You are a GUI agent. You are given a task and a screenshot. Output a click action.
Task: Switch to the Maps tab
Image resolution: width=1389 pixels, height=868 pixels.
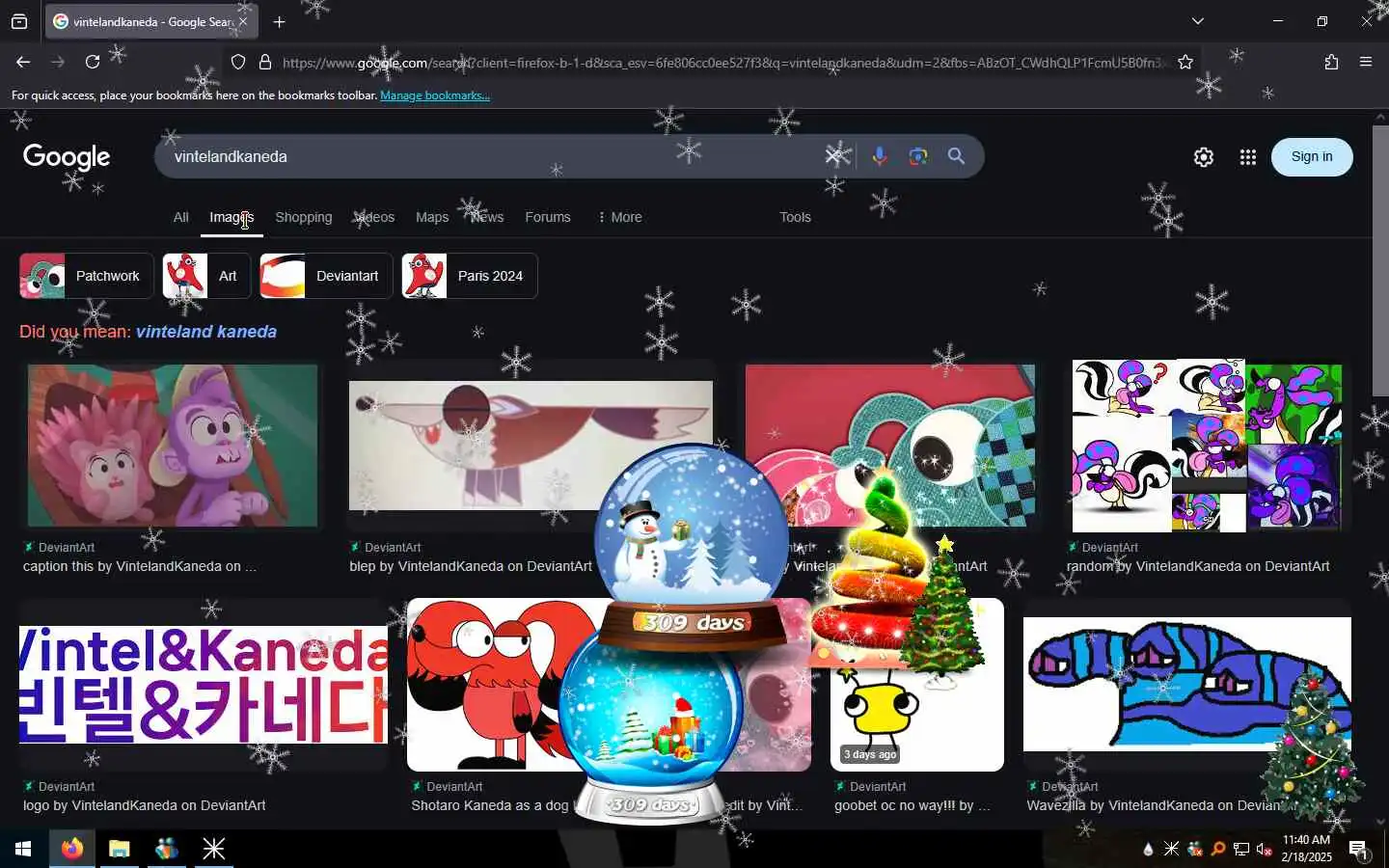tap(432, 217)
